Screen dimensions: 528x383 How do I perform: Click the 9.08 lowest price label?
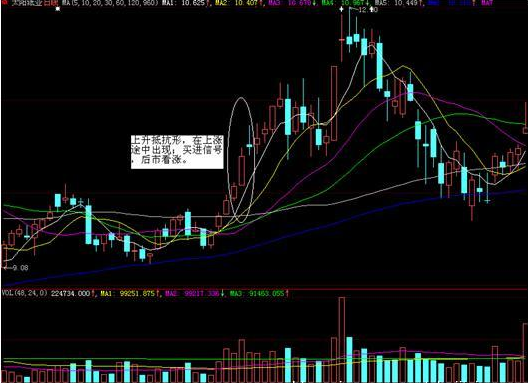(20, 268)
